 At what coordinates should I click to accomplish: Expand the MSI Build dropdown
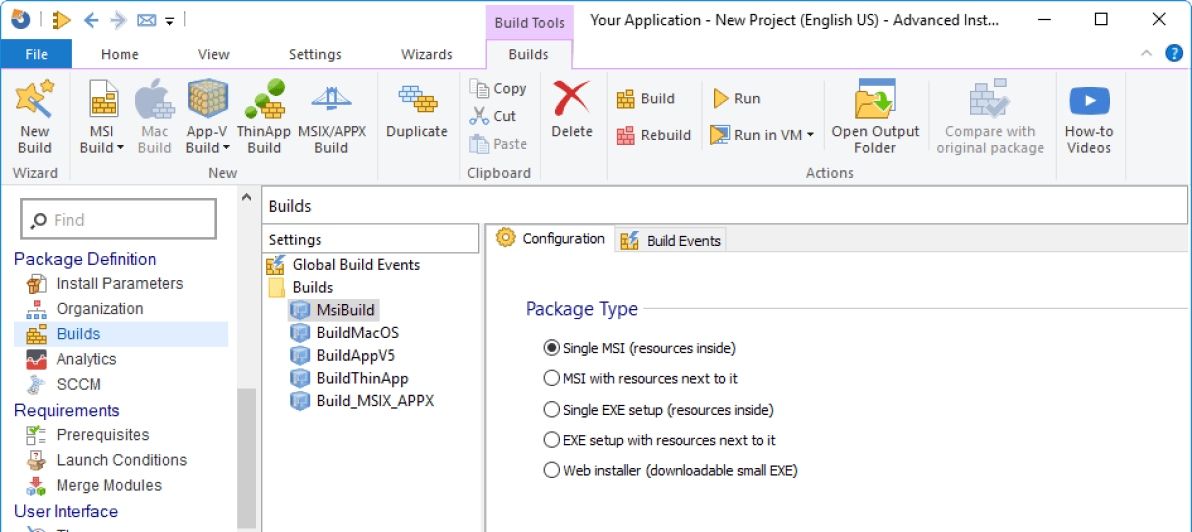[120, 148]
